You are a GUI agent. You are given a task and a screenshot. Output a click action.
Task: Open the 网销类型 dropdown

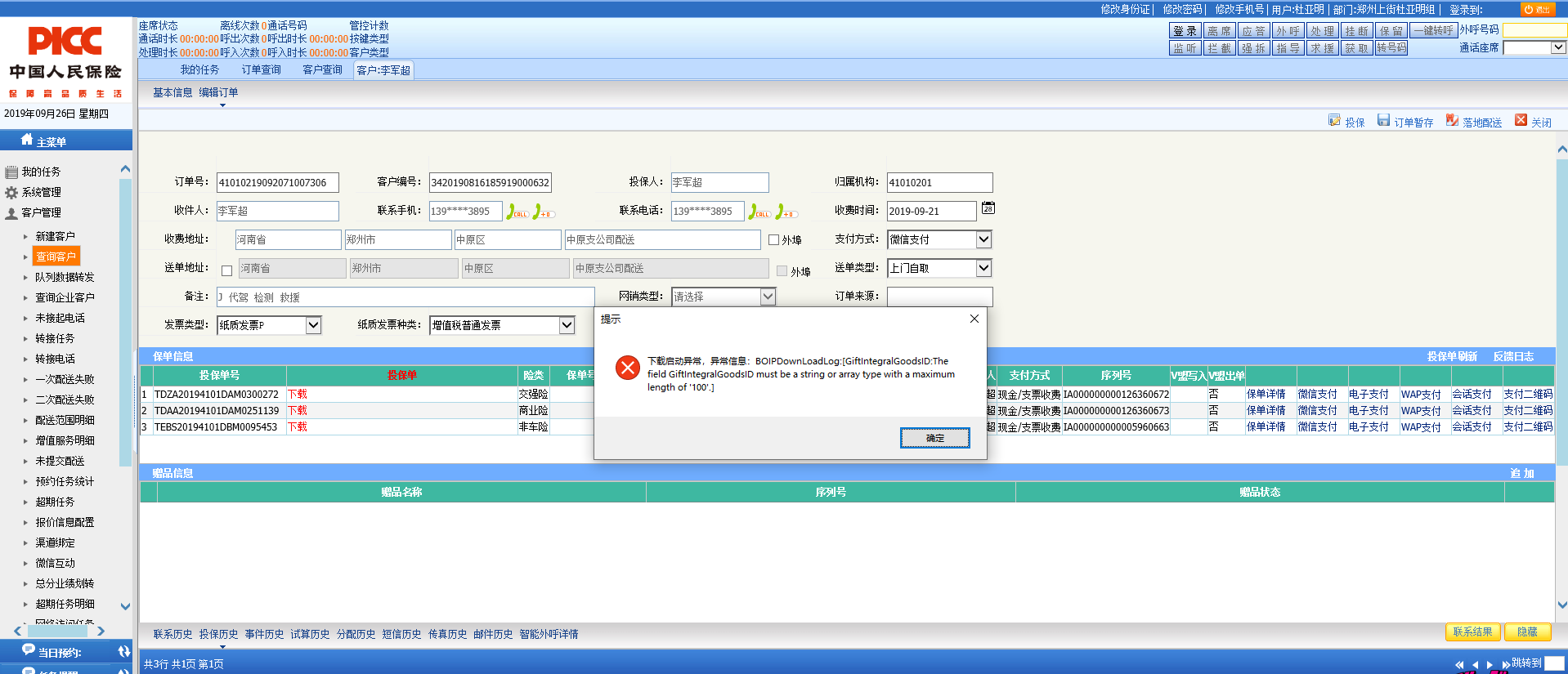724,297
